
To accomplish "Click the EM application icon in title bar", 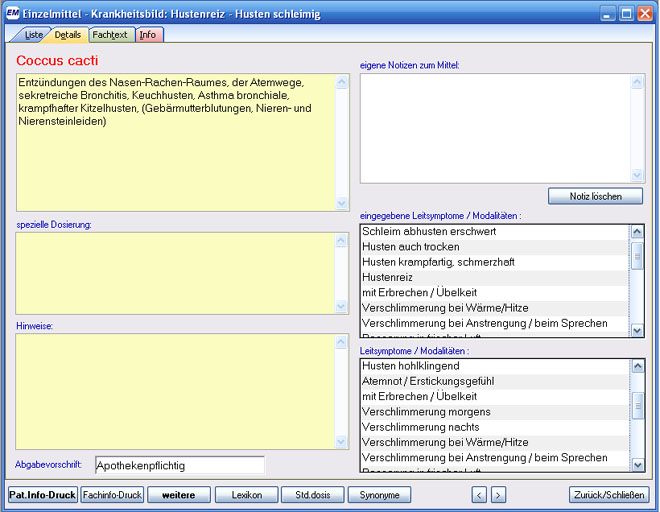I will click(13, 14).
